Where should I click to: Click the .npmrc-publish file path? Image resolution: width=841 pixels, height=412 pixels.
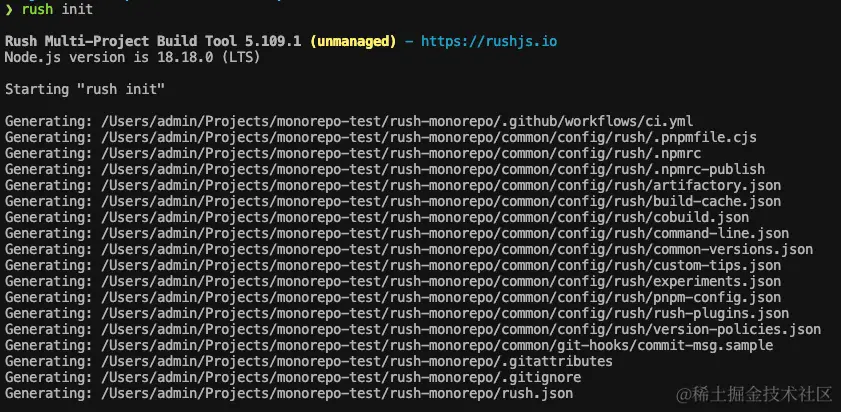pyautogui.click(x=433, y=170)
